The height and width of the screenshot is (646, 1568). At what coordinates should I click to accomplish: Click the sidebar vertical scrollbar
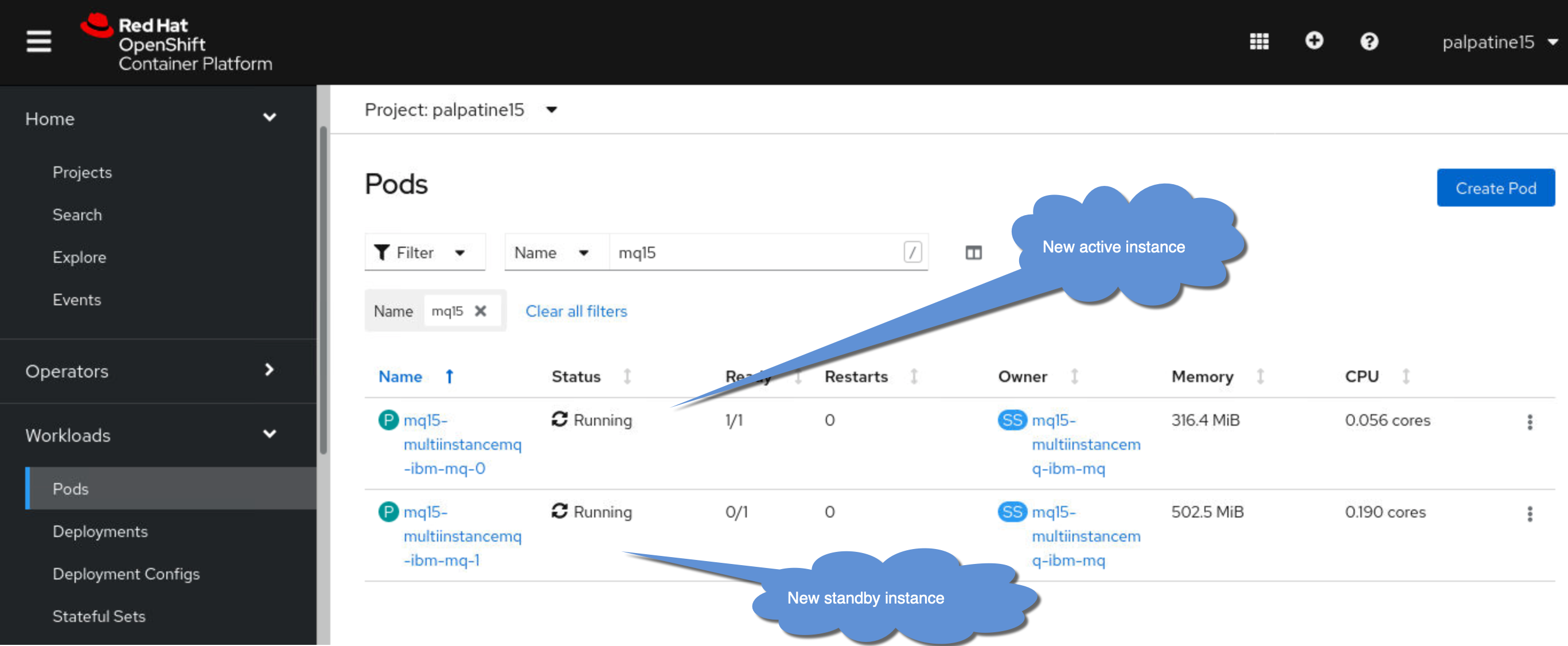click(x=323, y=290)
